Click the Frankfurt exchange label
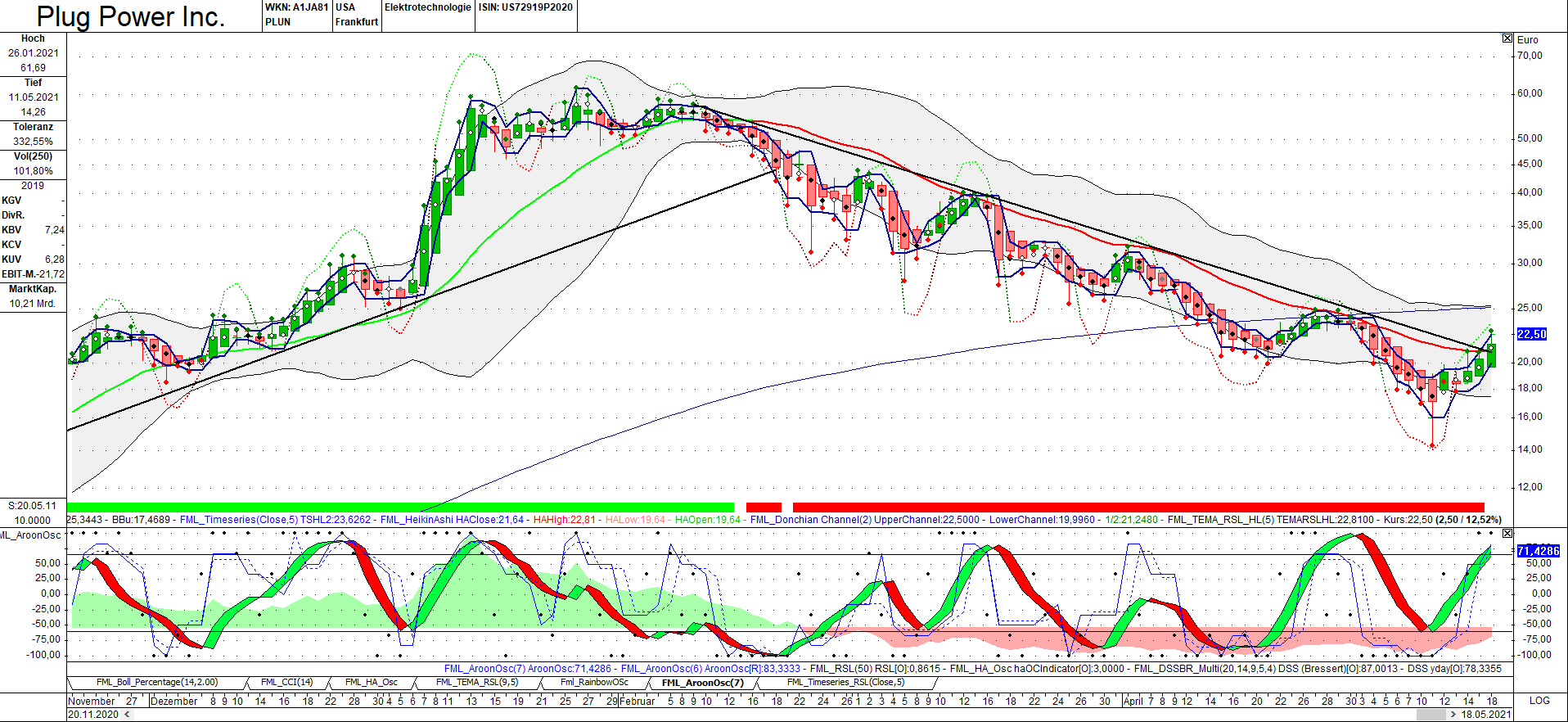Viewport: 1568px width, 722px height. (357, 22)
